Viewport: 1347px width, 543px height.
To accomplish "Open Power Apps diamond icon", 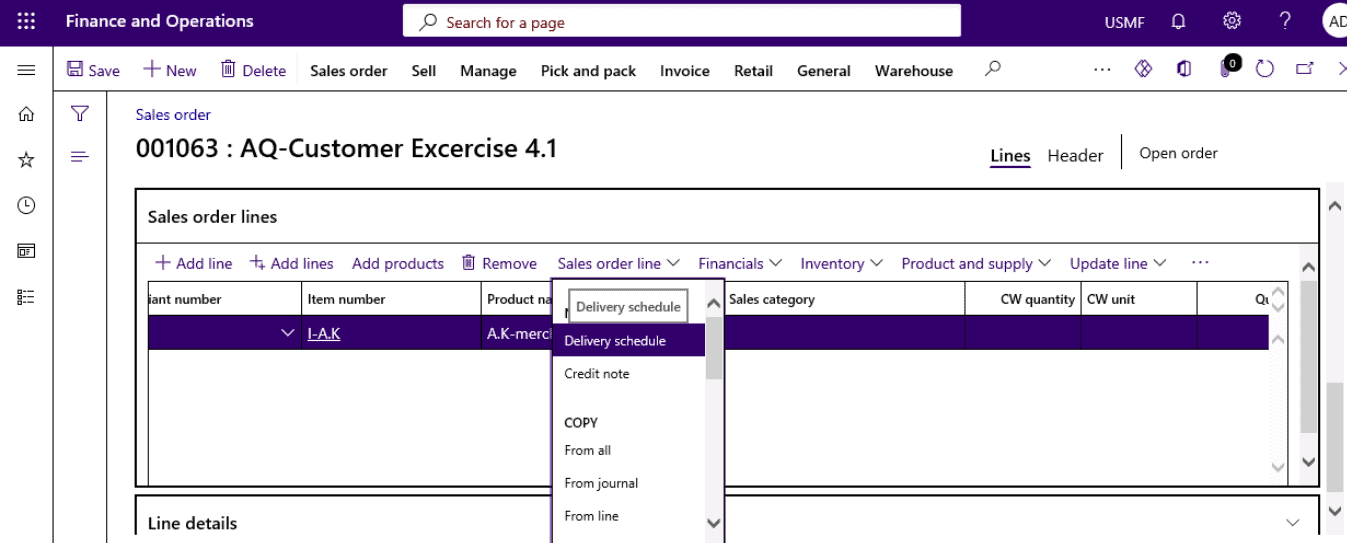I will click(1144, 69).
